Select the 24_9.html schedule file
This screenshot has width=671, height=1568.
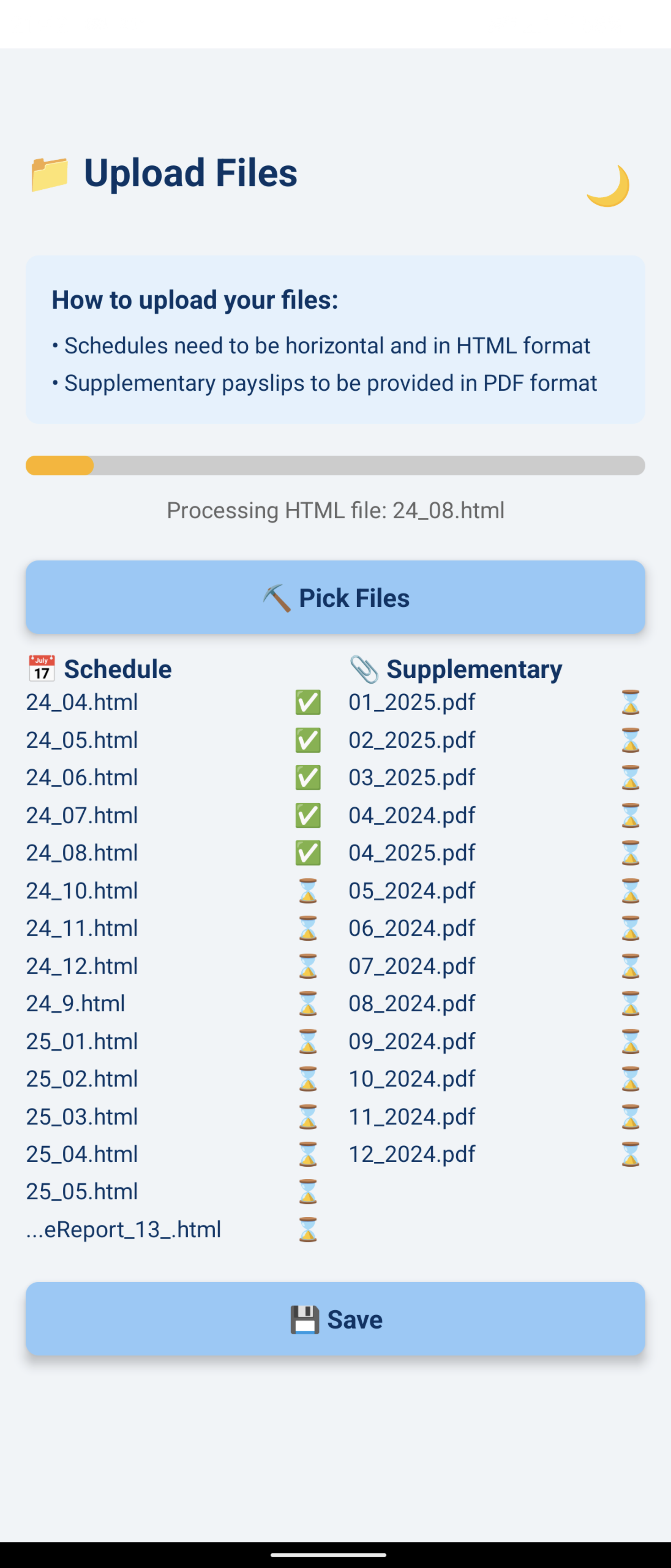coord(76,1003)
